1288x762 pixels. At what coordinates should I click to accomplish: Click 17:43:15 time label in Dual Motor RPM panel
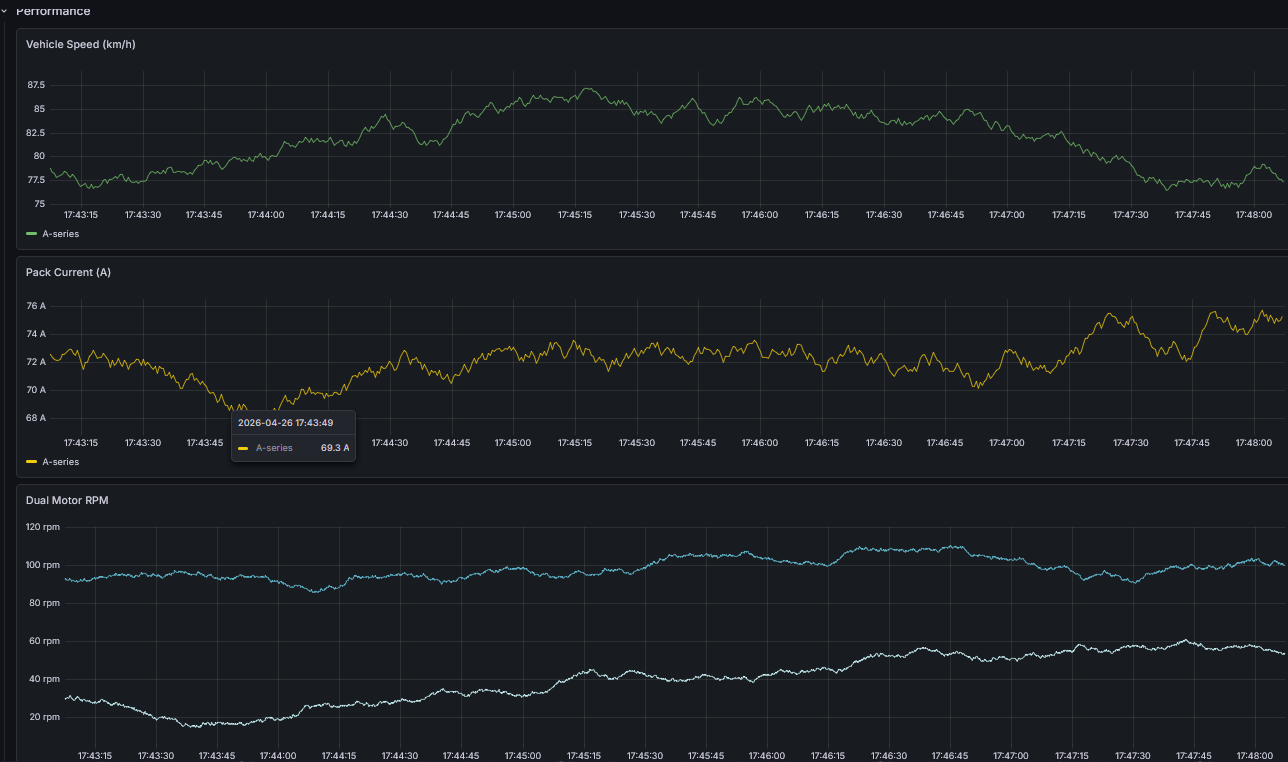[95, 756]
